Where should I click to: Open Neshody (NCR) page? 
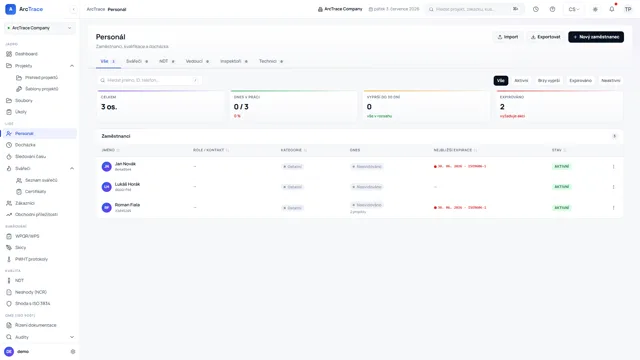click(x=31, y=292)
